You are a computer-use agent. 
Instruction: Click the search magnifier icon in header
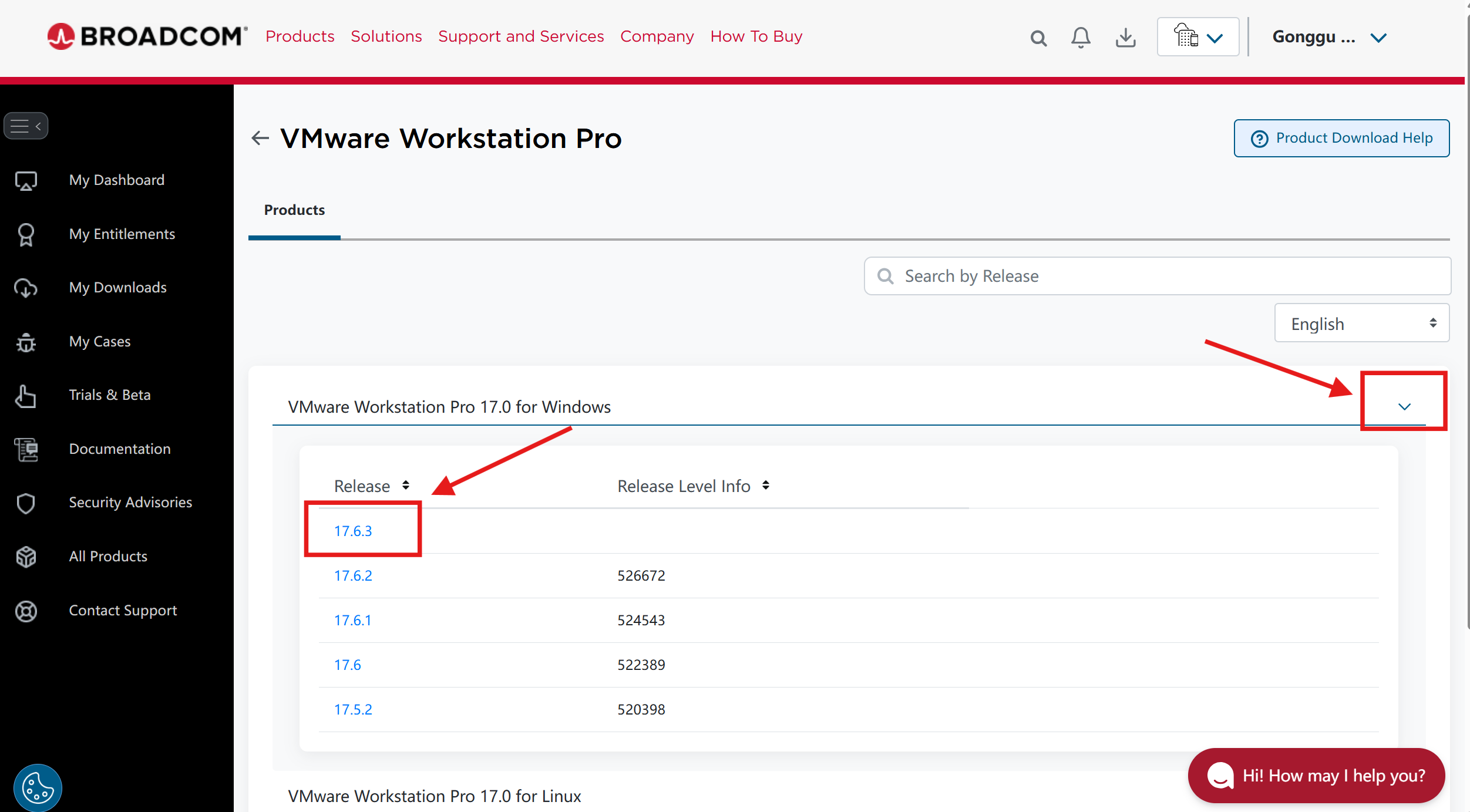(1038, 38)
